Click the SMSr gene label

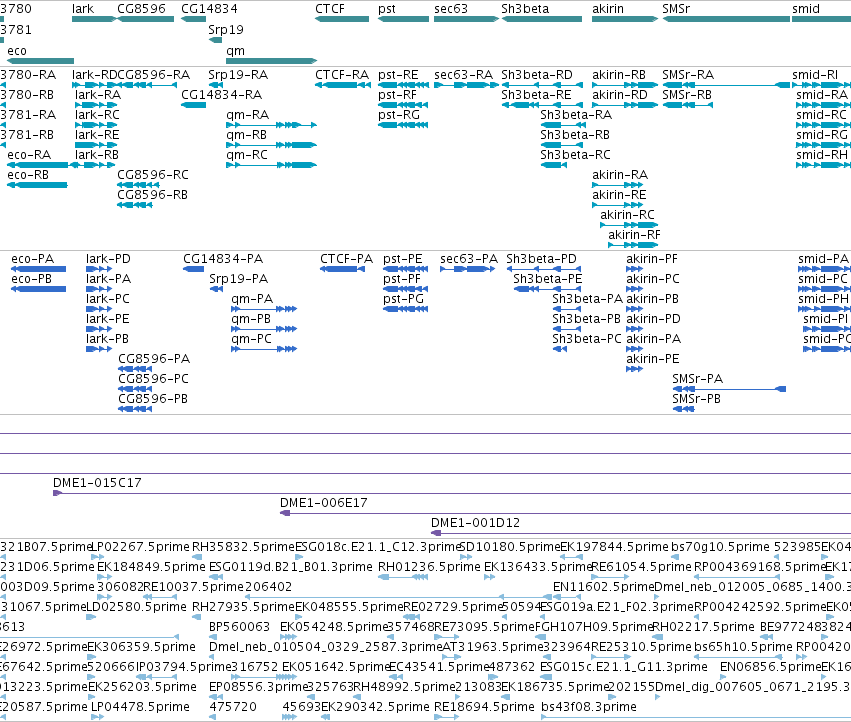click(676, 9)
